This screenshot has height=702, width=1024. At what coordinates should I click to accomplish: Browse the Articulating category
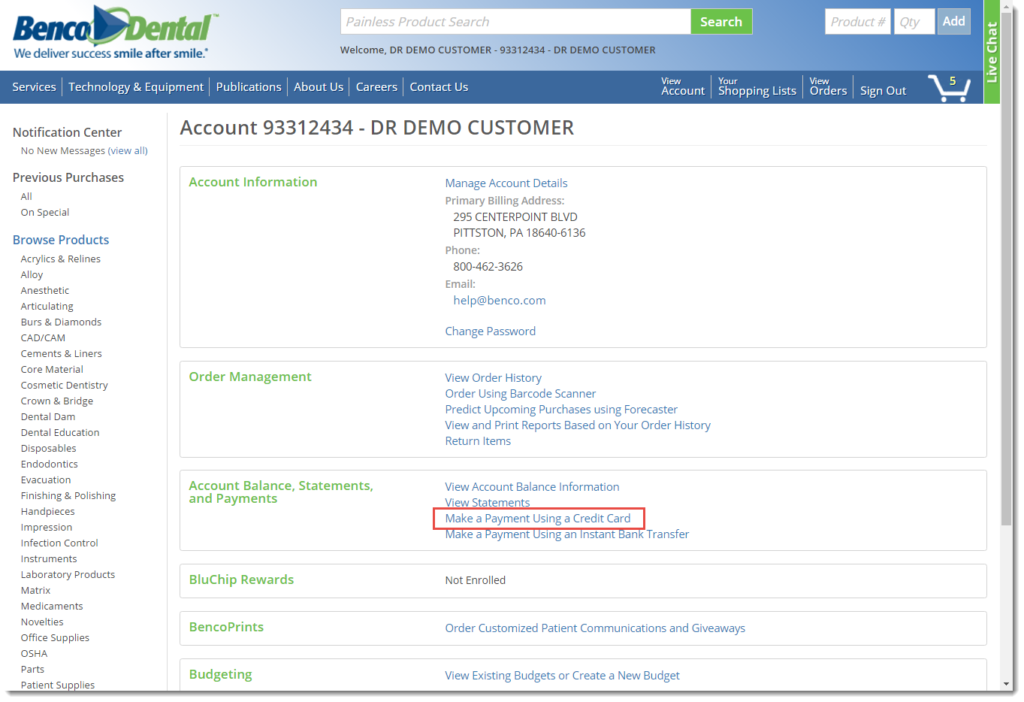(x=46, y=306)
